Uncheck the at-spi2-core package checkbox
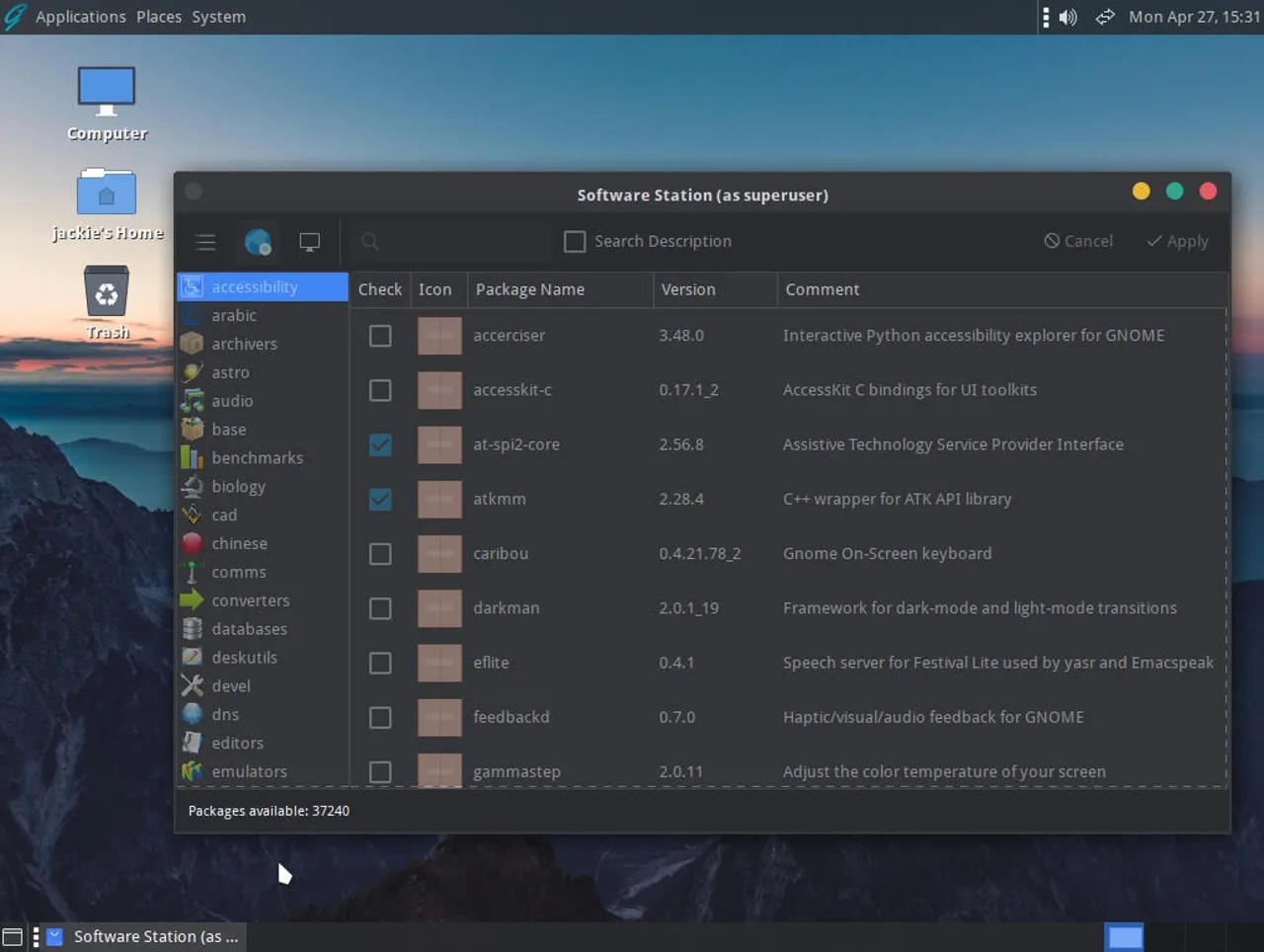 380,444
